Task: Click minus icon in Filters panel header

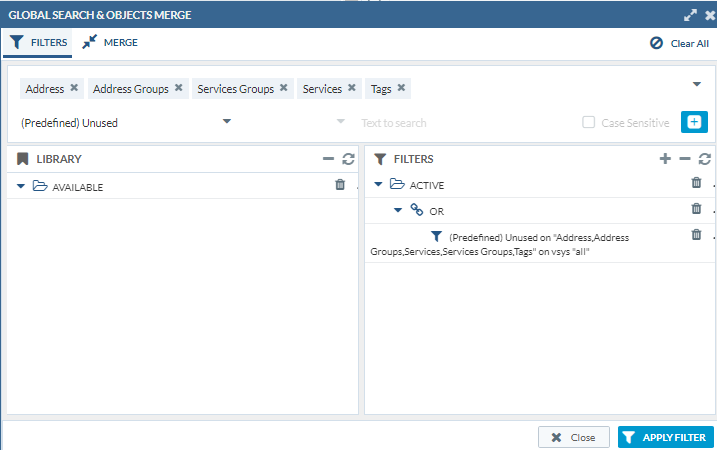Action: pos(685,159)
